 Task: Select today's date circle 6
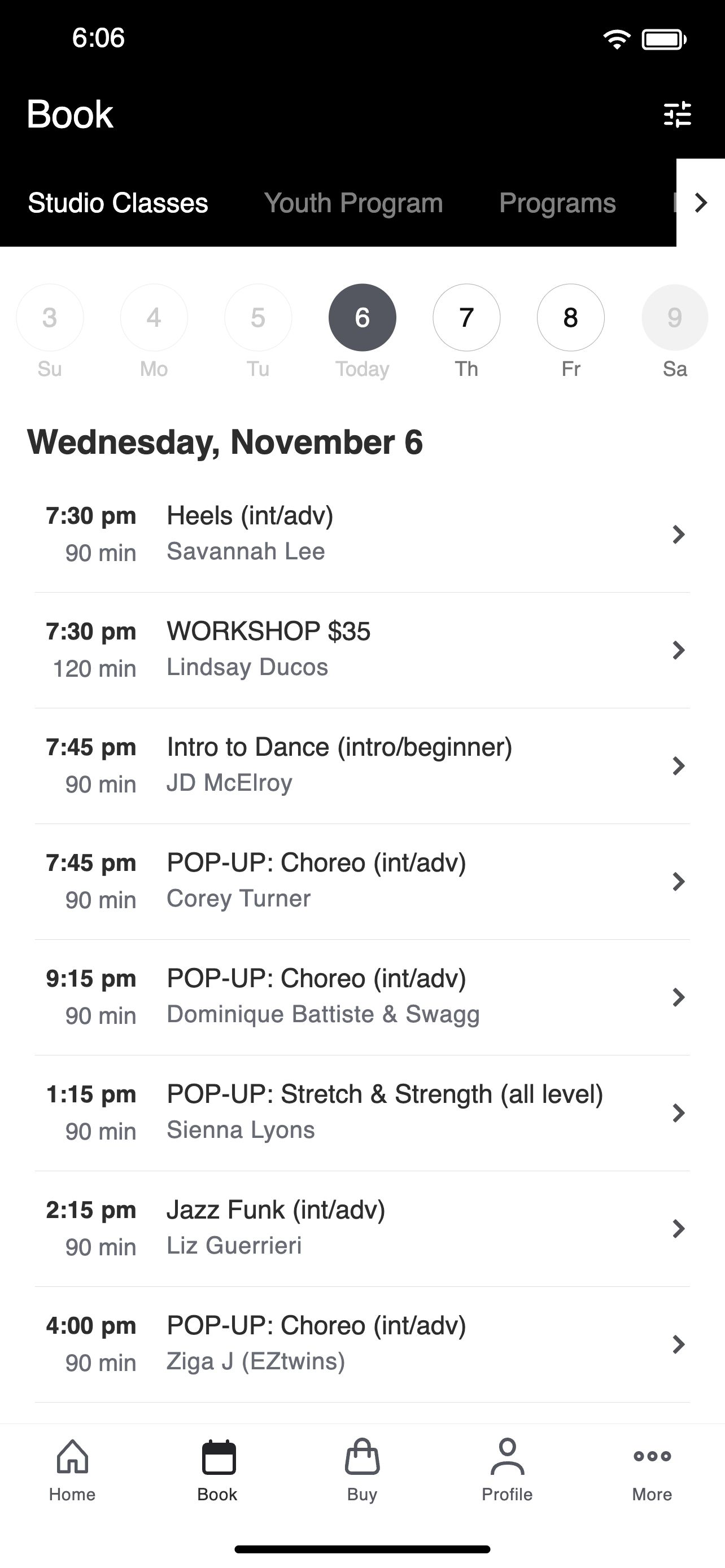(362, 317)
